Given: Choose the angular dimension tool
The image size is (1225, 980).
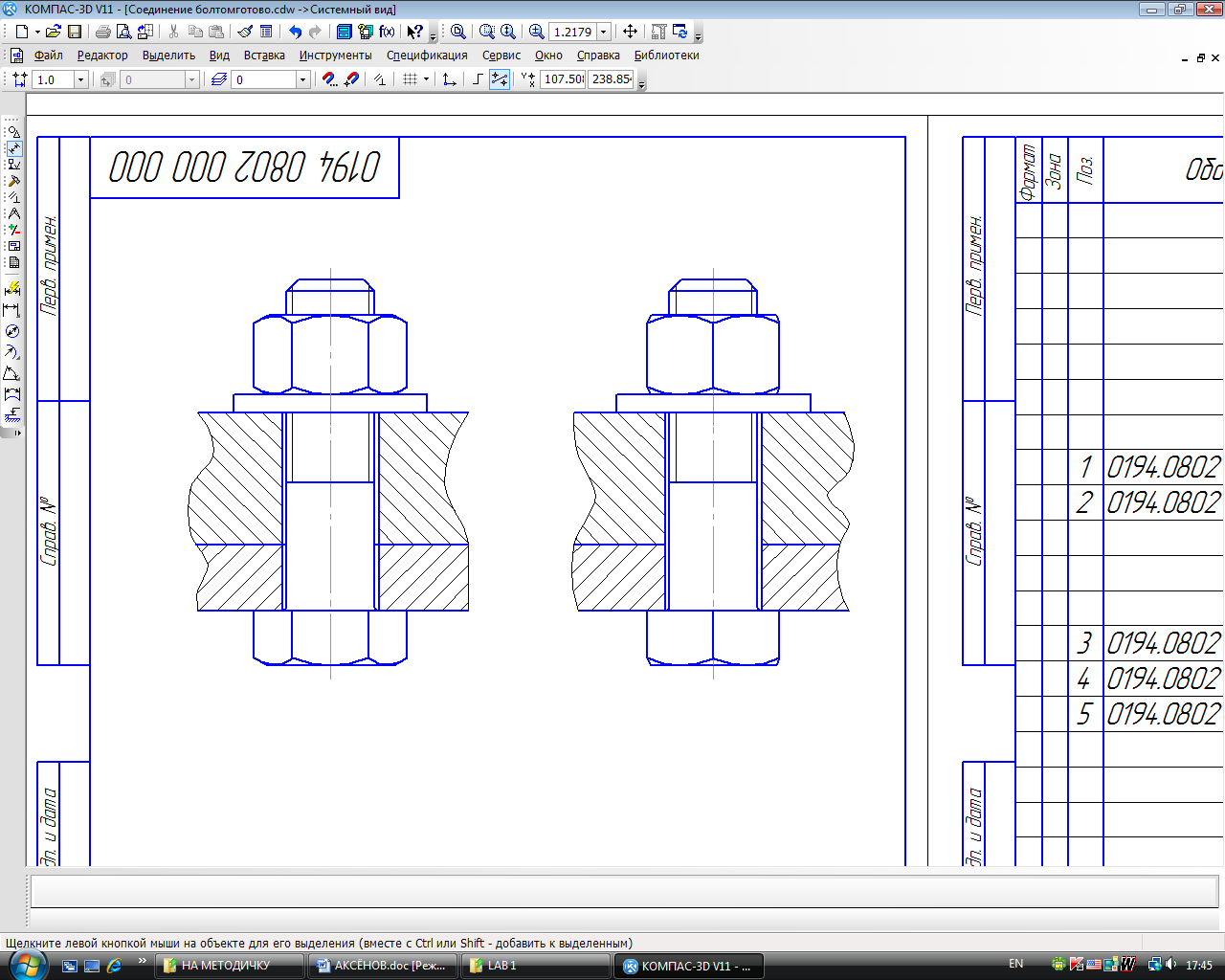Looking at the screenshot, I should tap(12, 372).
